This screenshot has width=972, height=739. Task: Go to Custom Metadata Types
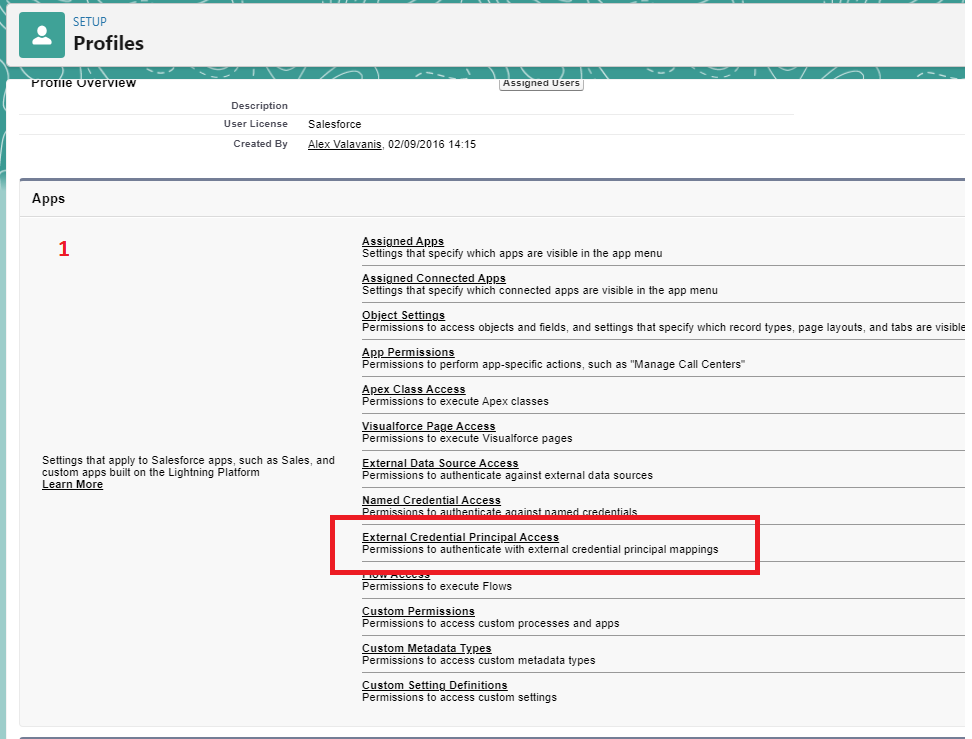point(426,648)
